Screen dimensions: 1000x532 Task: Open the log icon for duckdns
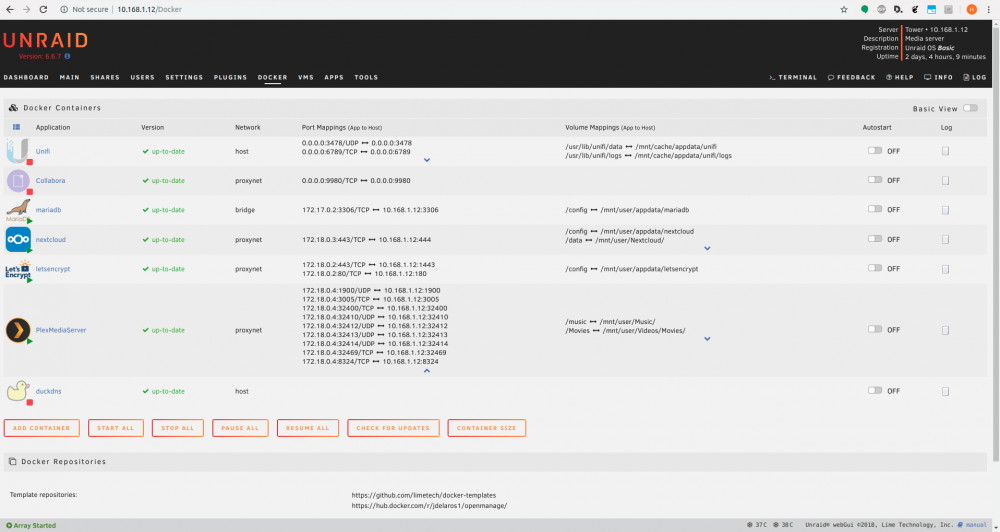pyautogui.click(x=945, y=391)
